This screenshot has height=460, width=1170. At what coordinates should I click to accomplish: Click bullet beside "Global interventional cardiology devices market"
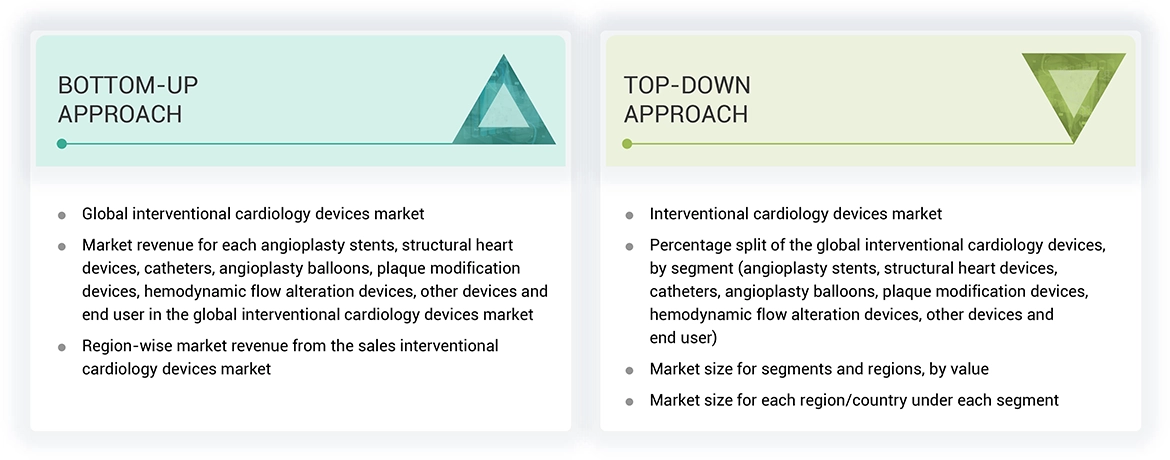pyautogui.click(x=62, y=215)
